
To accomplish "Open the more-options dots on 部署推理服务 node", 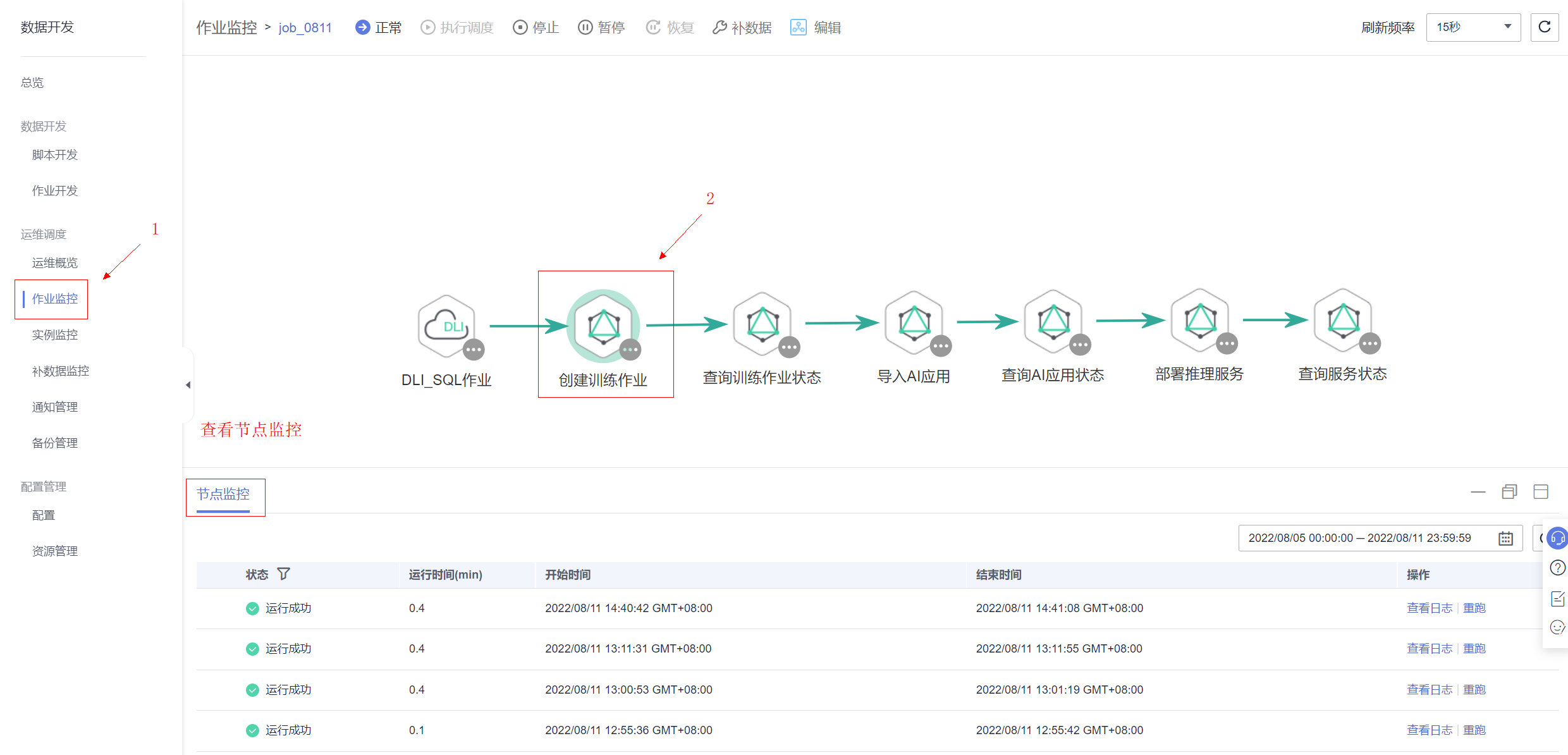I will point(1227,343).
